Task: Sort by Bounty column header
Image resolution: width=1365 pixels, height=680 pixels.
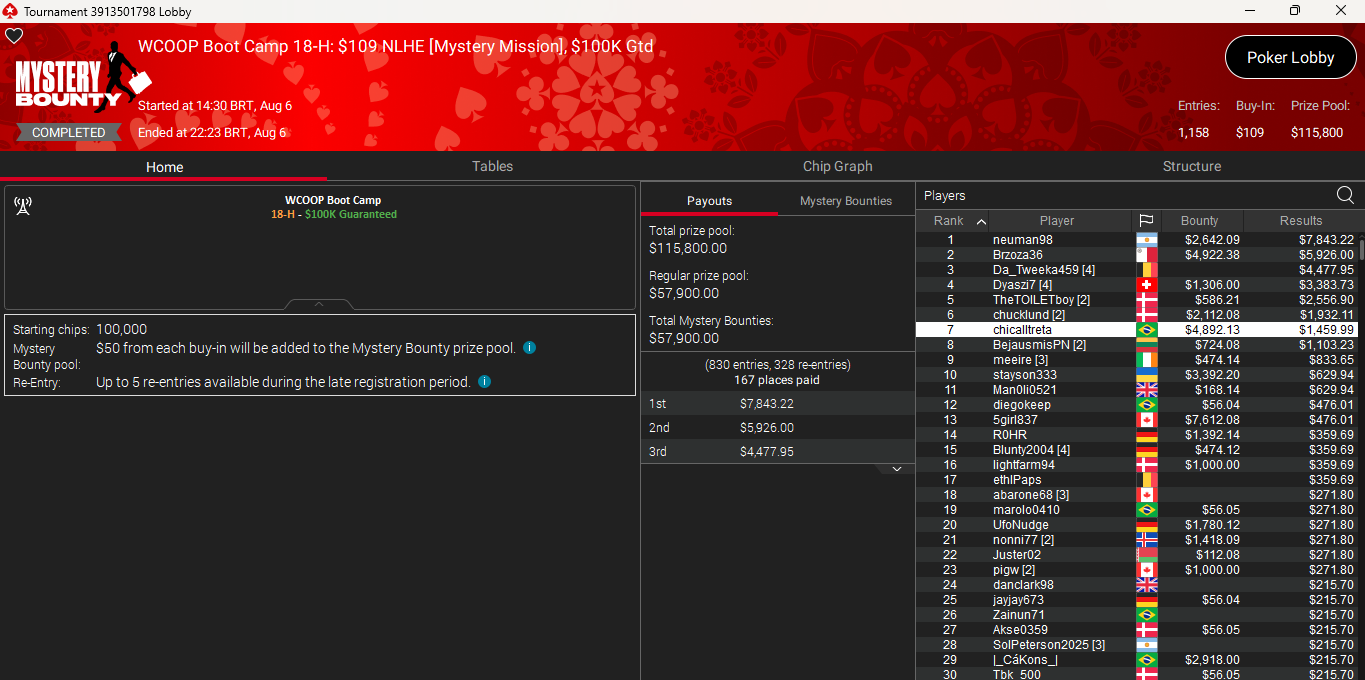Action: click(1200, 221)
